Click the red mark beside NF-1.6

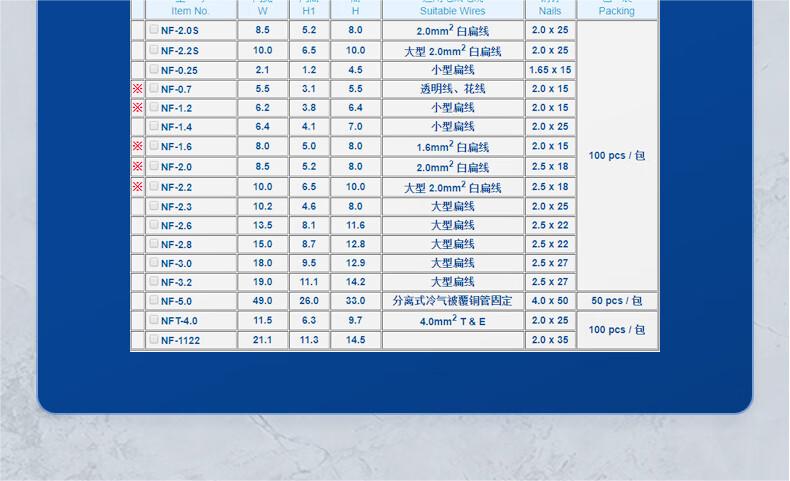138,146
